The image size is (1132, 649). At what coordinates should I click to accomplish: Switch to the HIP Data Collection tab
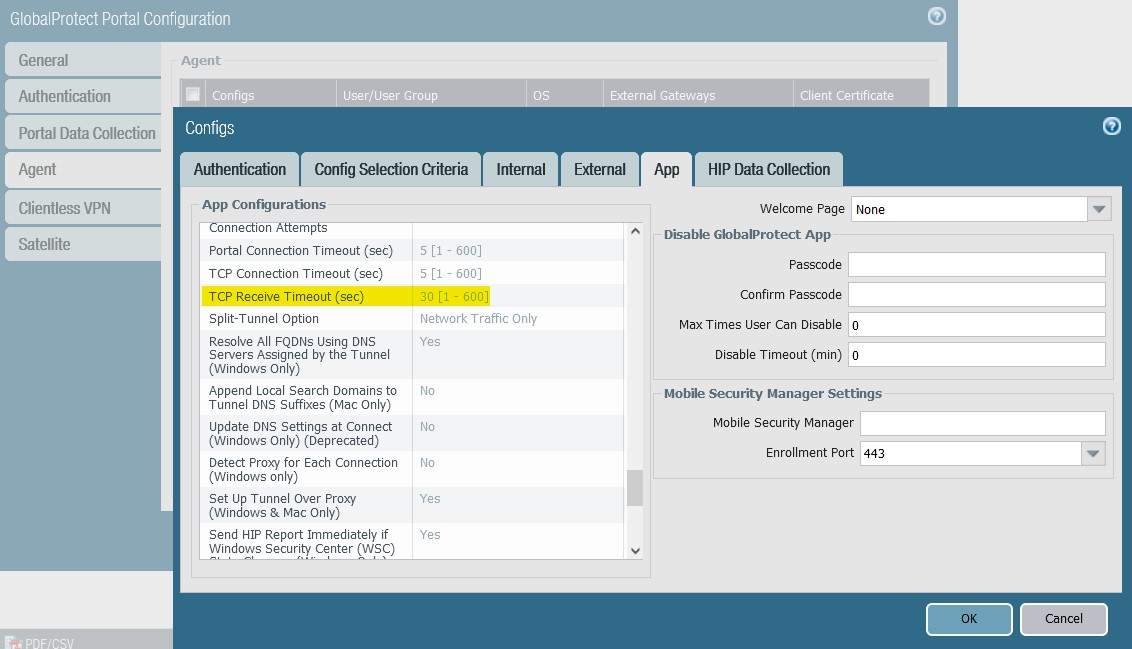769,168
